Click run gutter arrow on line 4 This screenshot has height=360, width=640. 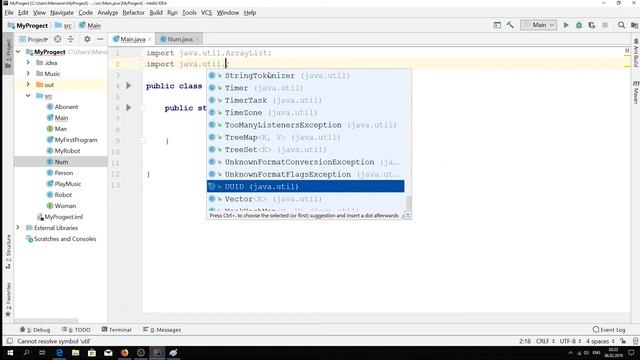(x=129, y=86)
